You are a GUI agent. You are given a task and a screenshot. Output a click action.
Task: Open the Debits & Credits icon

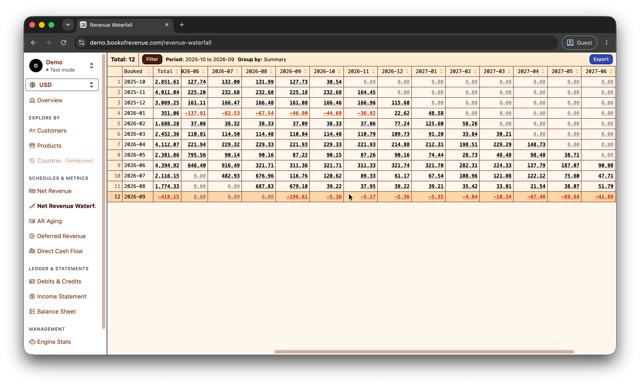click(x=32, y=282)
